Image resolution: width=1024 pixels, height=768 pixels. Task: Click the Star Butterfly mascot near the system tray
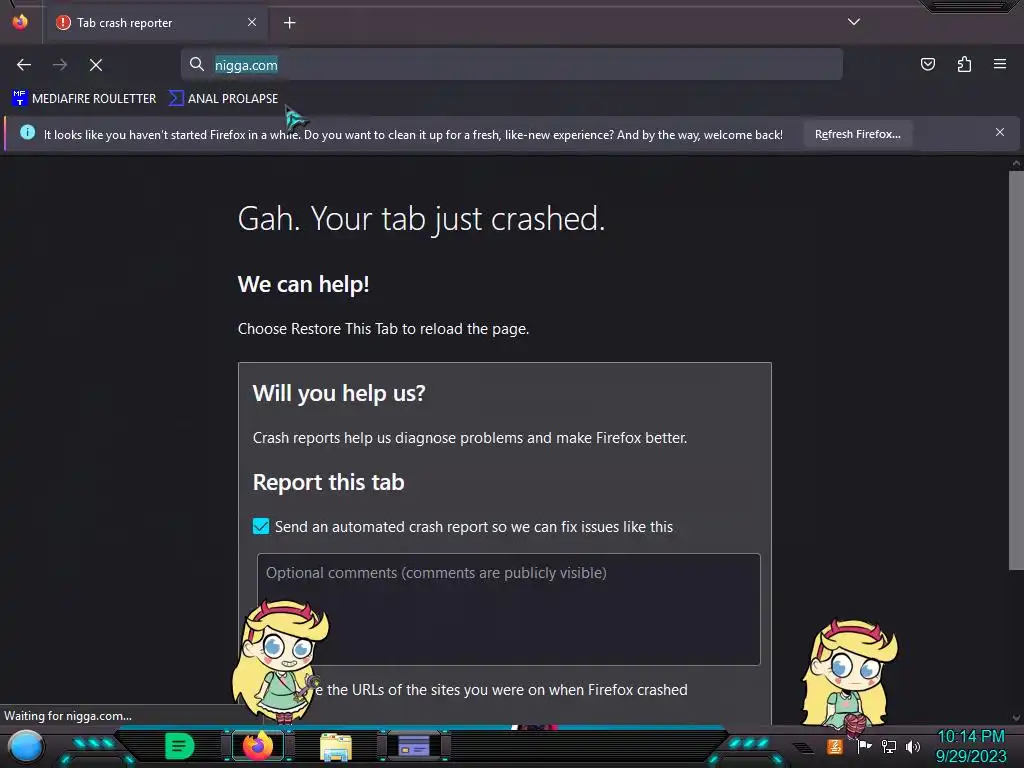[849, 677]
